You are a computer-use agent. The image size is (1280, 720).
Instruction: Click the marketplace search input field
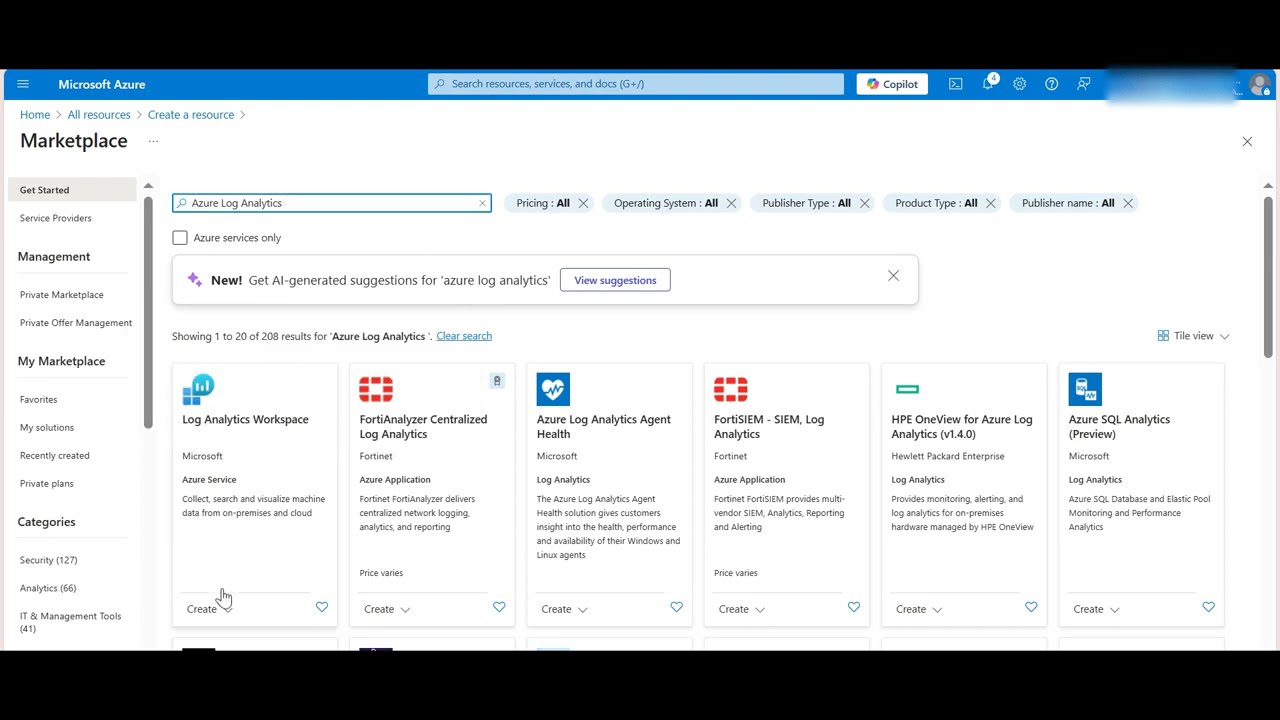click(331, 203)
